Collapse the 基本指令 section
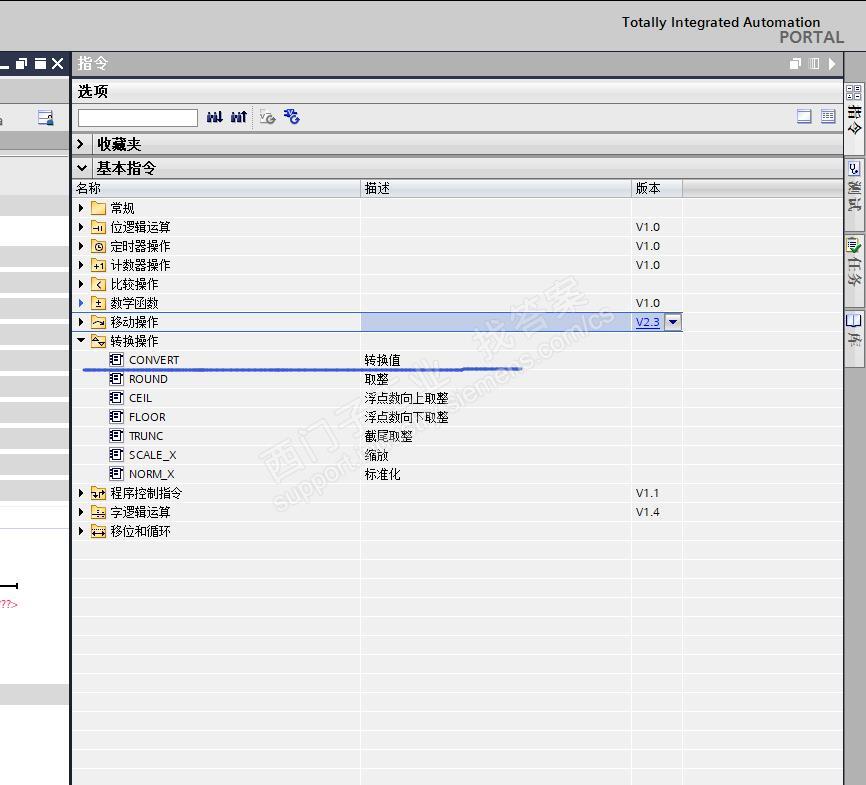The image size is (866, 785). click(x=82, y=168)
